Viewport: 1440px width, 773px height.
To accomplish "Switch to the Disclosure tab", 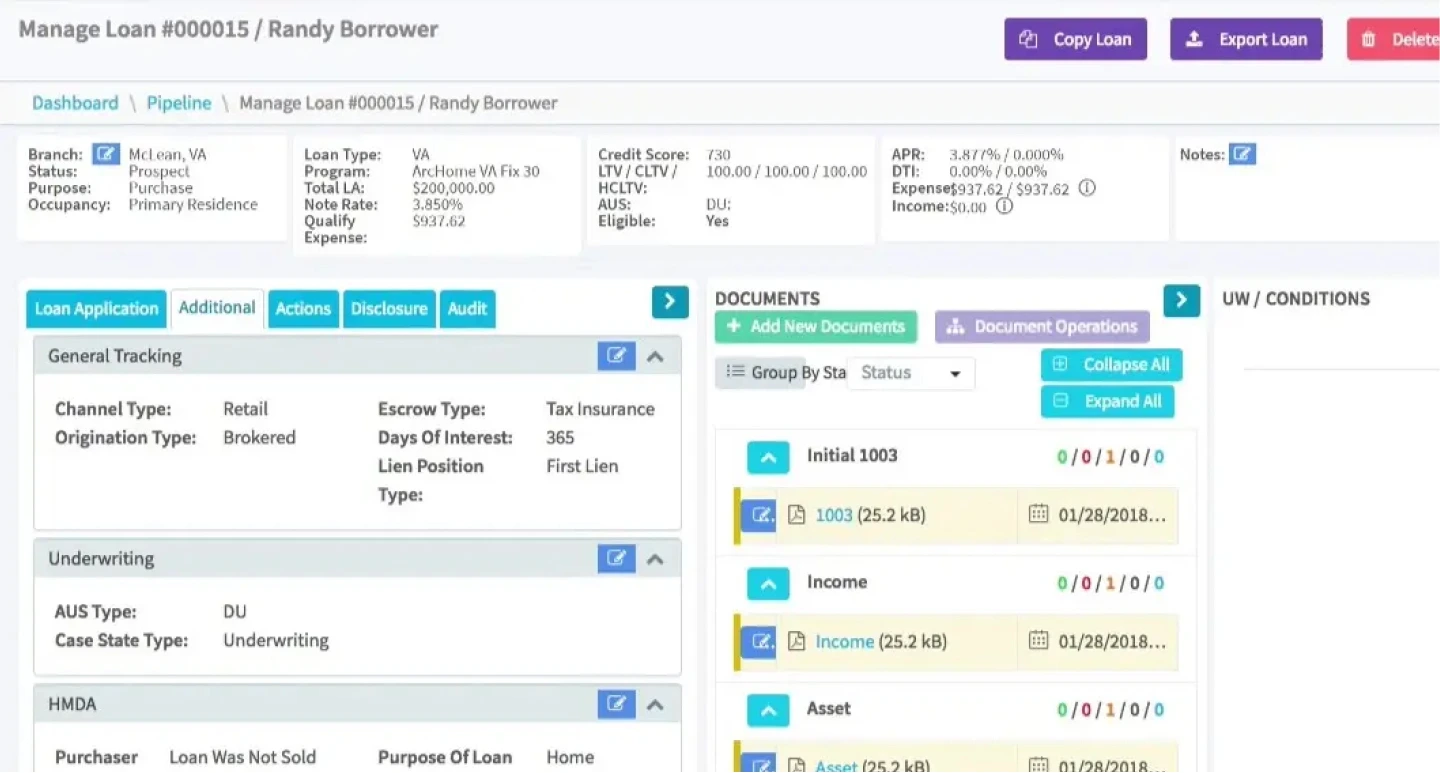I will tap(389, 309).
